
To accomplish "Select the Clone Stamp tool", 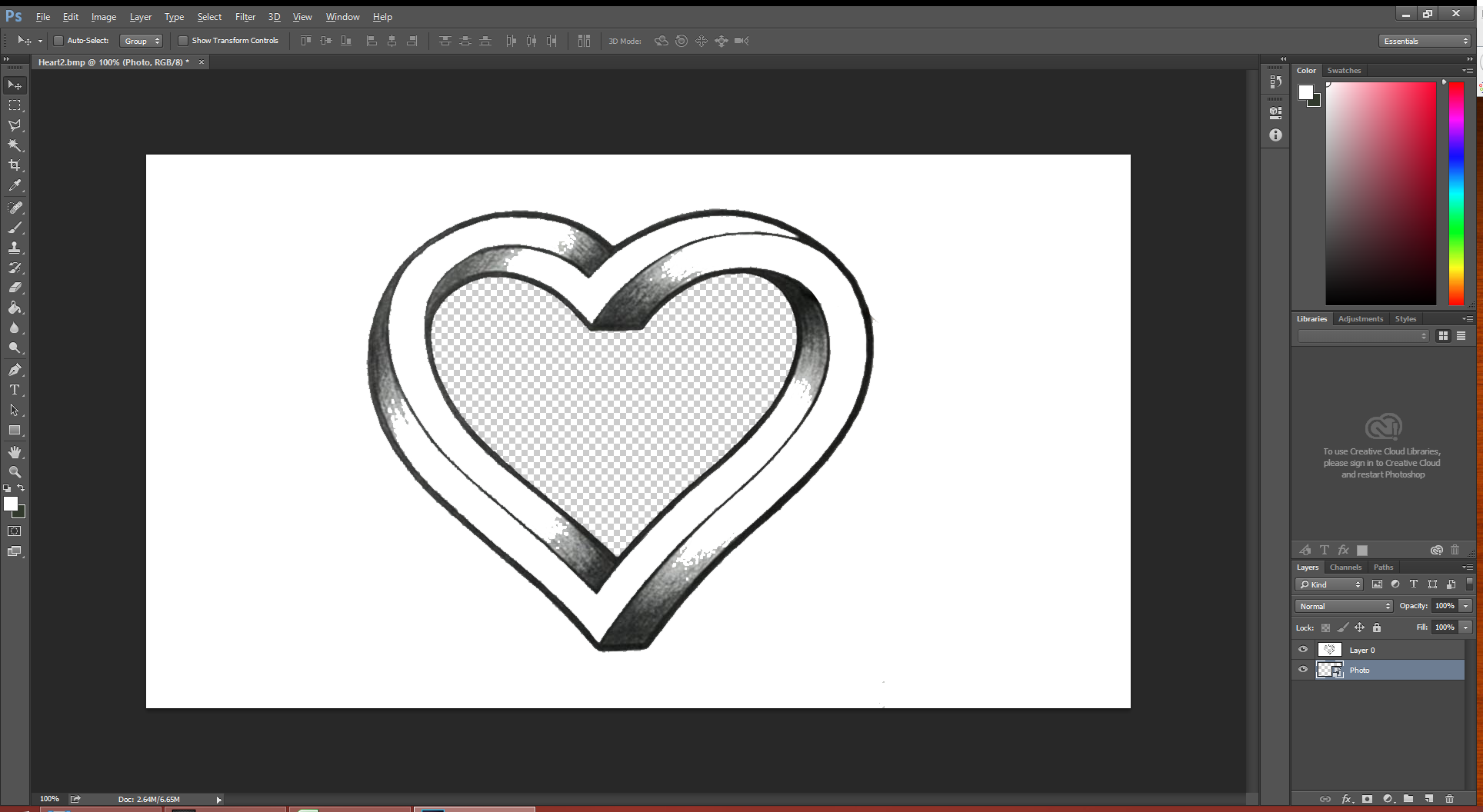I will 15,248.
